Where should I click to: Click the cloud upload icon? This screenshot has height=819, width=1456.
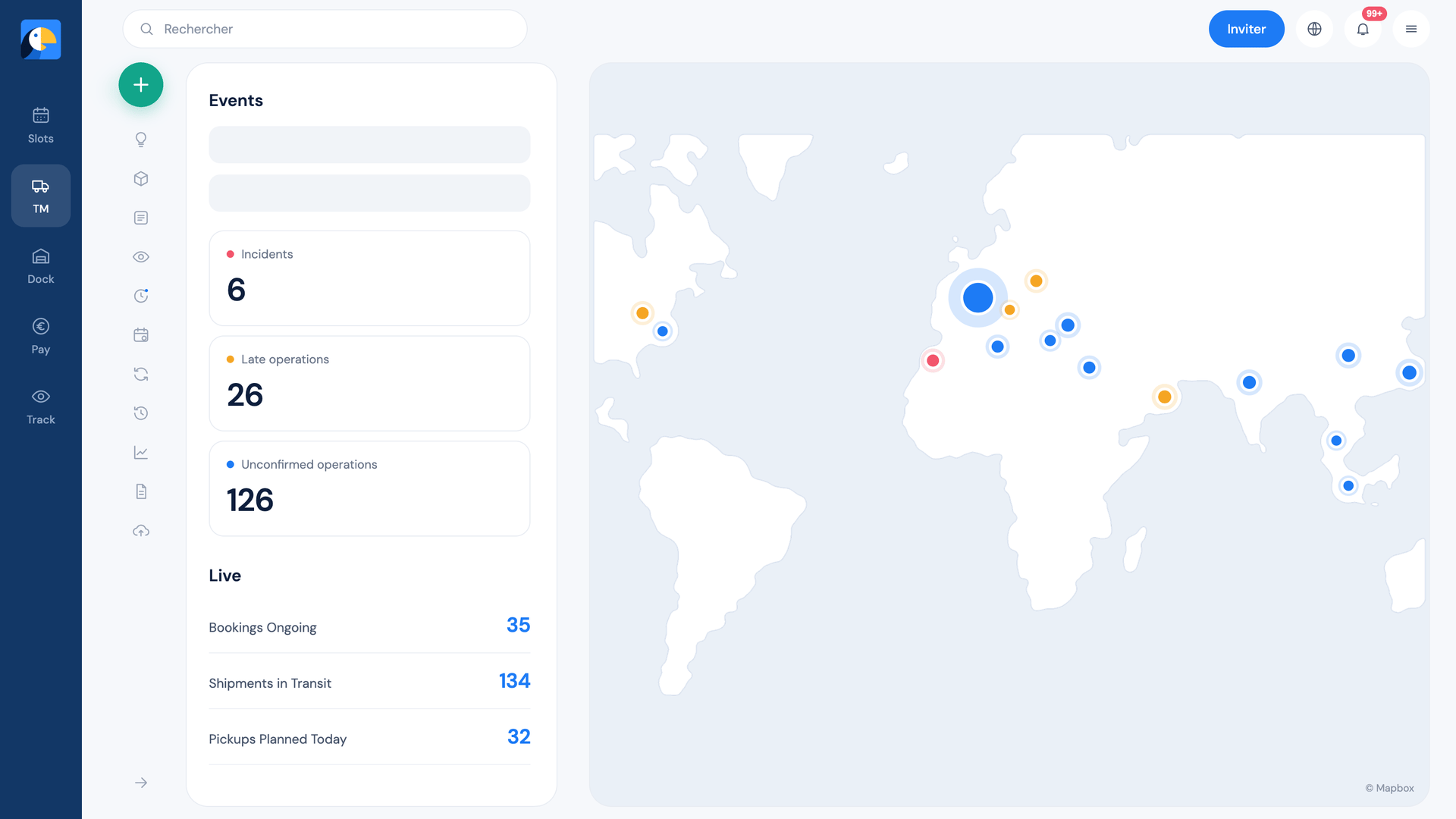(x=141, y=531)
